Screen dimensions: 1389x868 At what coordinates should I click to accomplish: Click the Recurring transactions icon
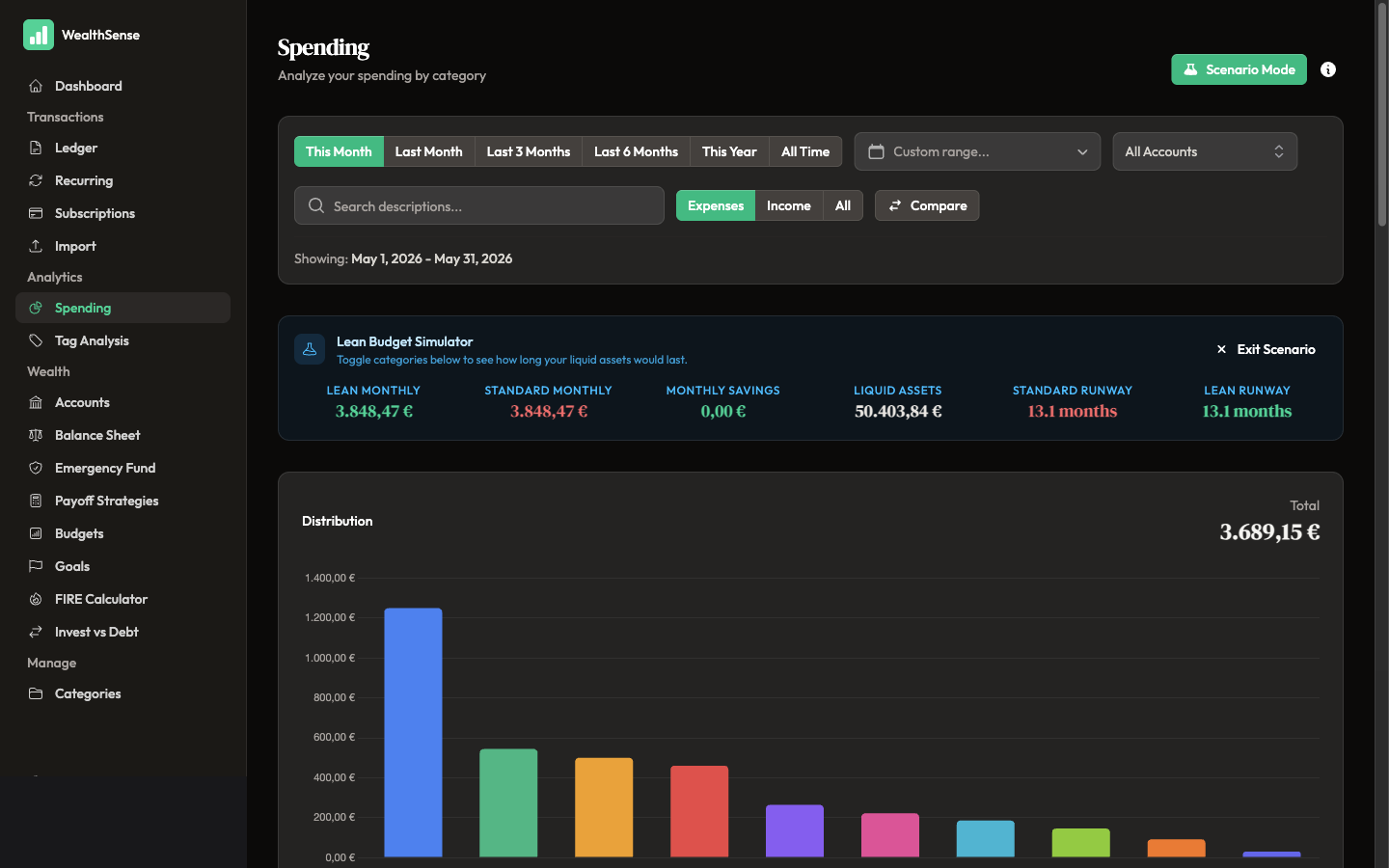point(36,180)
